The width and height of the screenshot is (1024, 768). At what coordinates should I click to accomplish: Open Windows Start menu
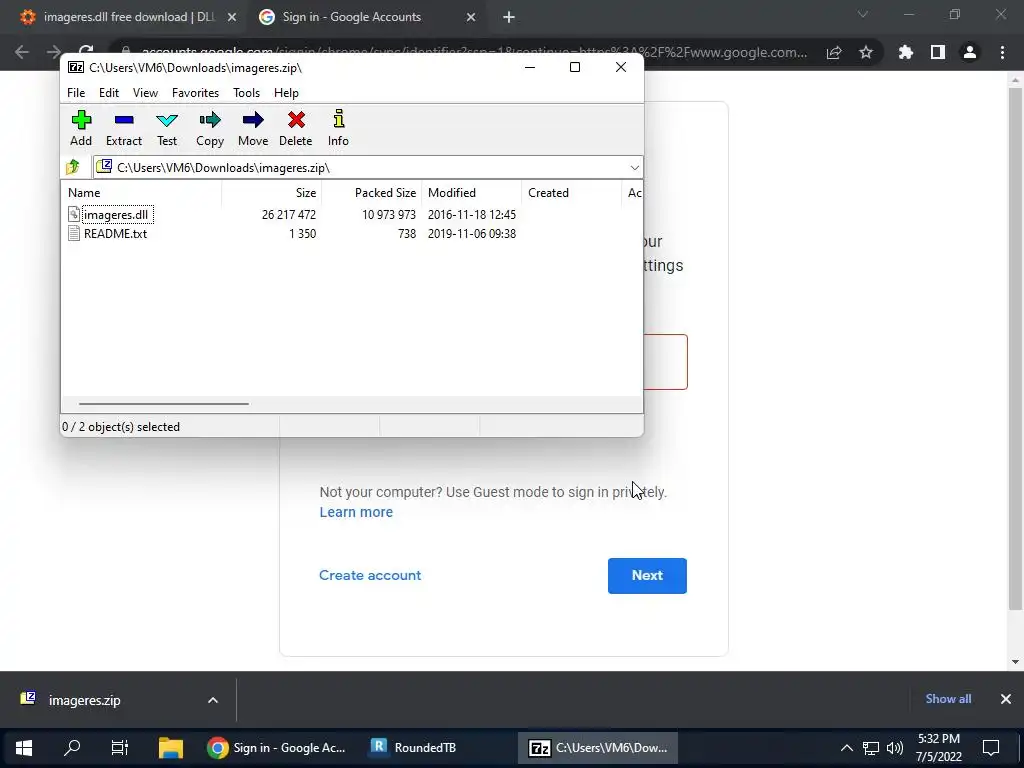[24, 748]
